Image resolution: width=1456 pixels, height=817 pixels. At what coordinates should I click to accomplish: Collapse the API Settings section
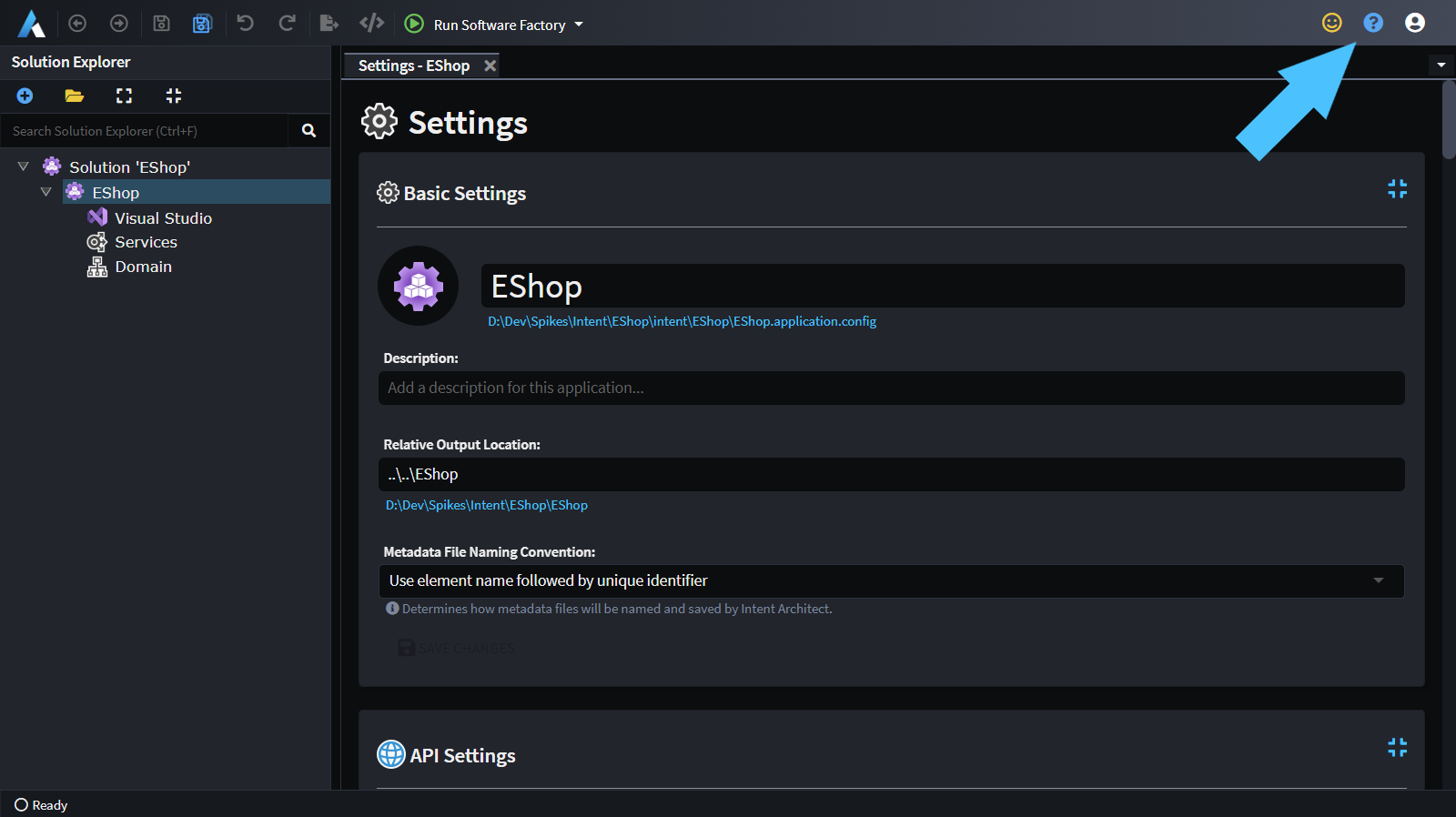[1397, 747]
